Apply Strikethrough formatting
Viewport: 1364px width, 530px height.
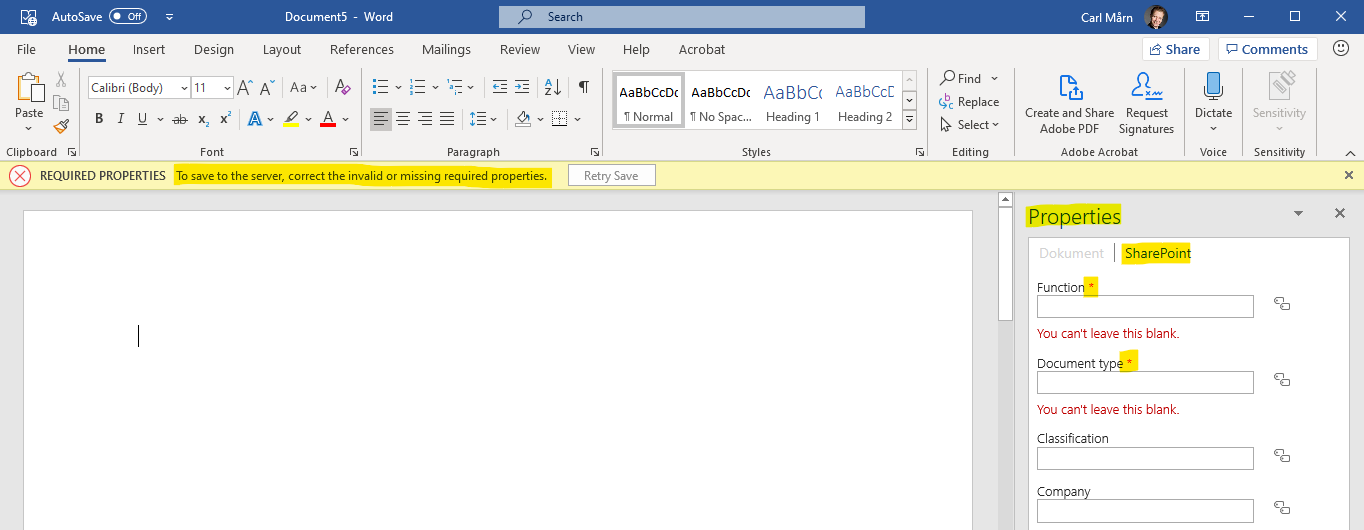[180, 119]
